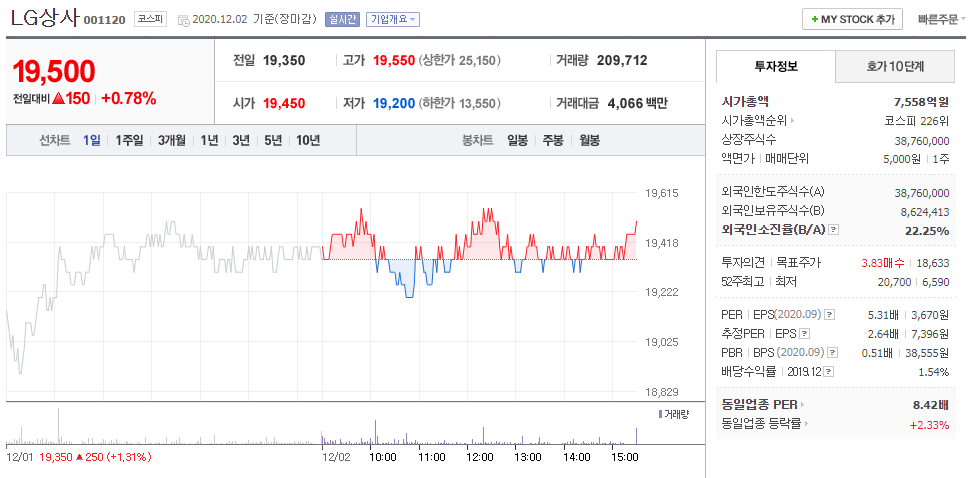Click the 전일 value 19,350
The image size is (973, 478).
(x=284, y=61)
